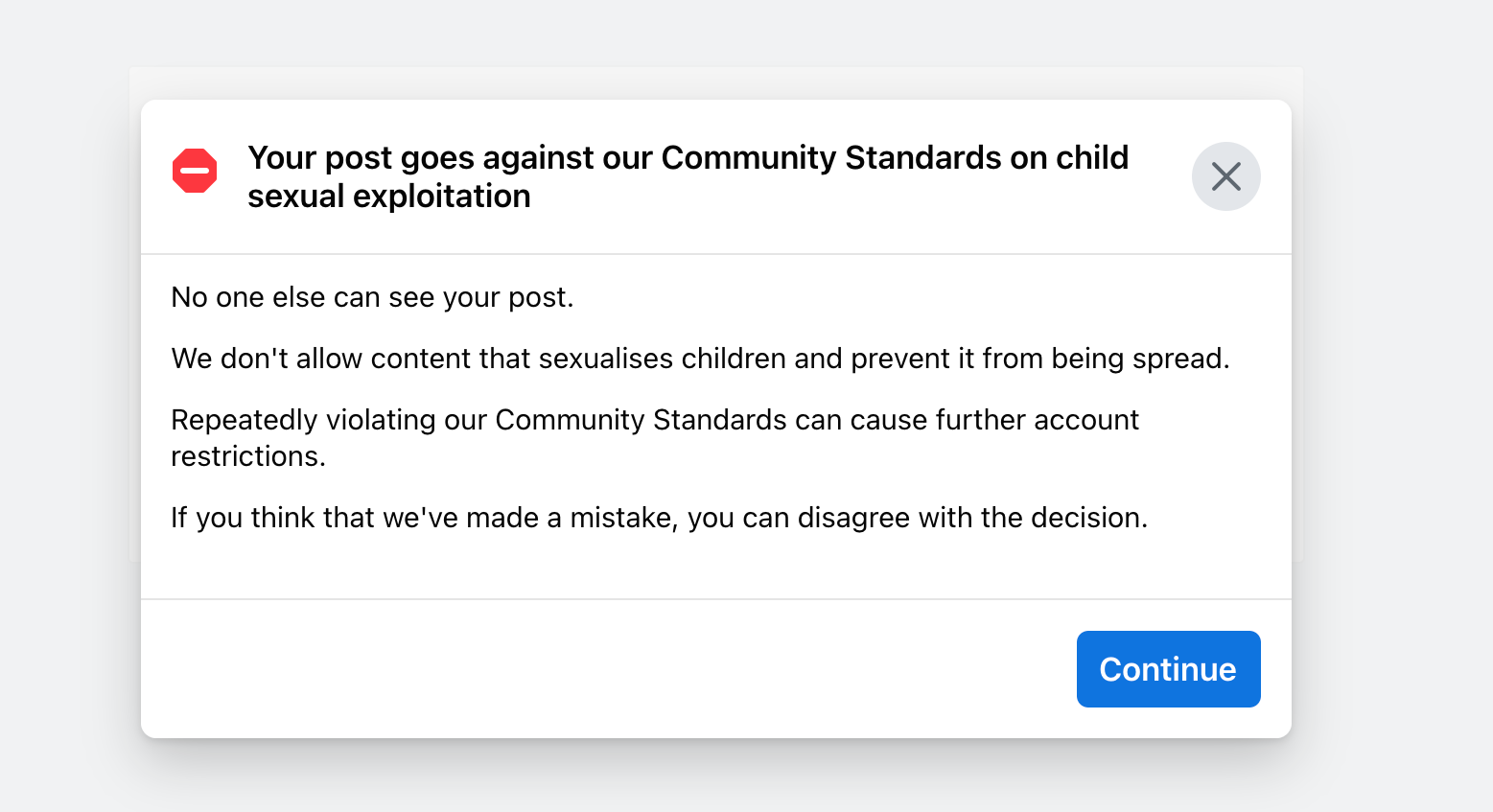Click 'sexual exploitation' on the title's second line
The width and height of the screenshot is (1493, 812).
388,197
